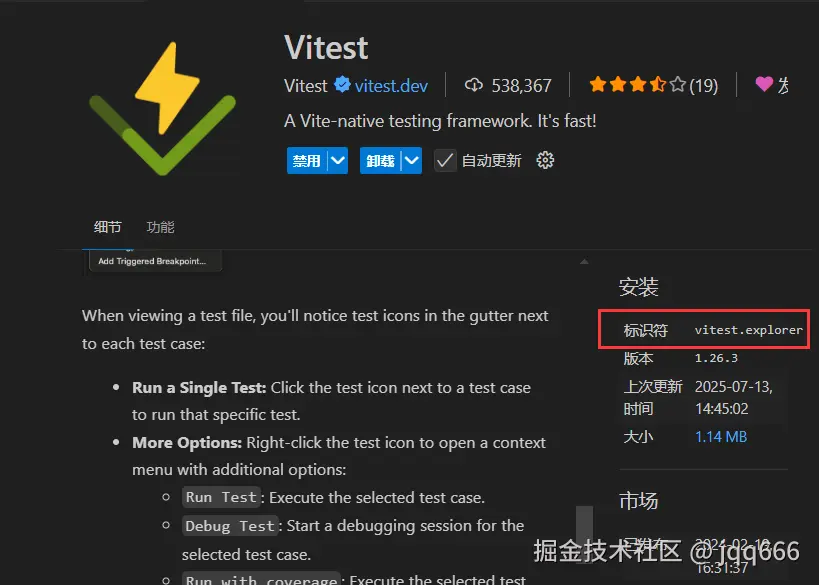Click the Vitest lightning bolt extension logo
Image resolution: width=819 pixels, height=585 pixels.
162,109
